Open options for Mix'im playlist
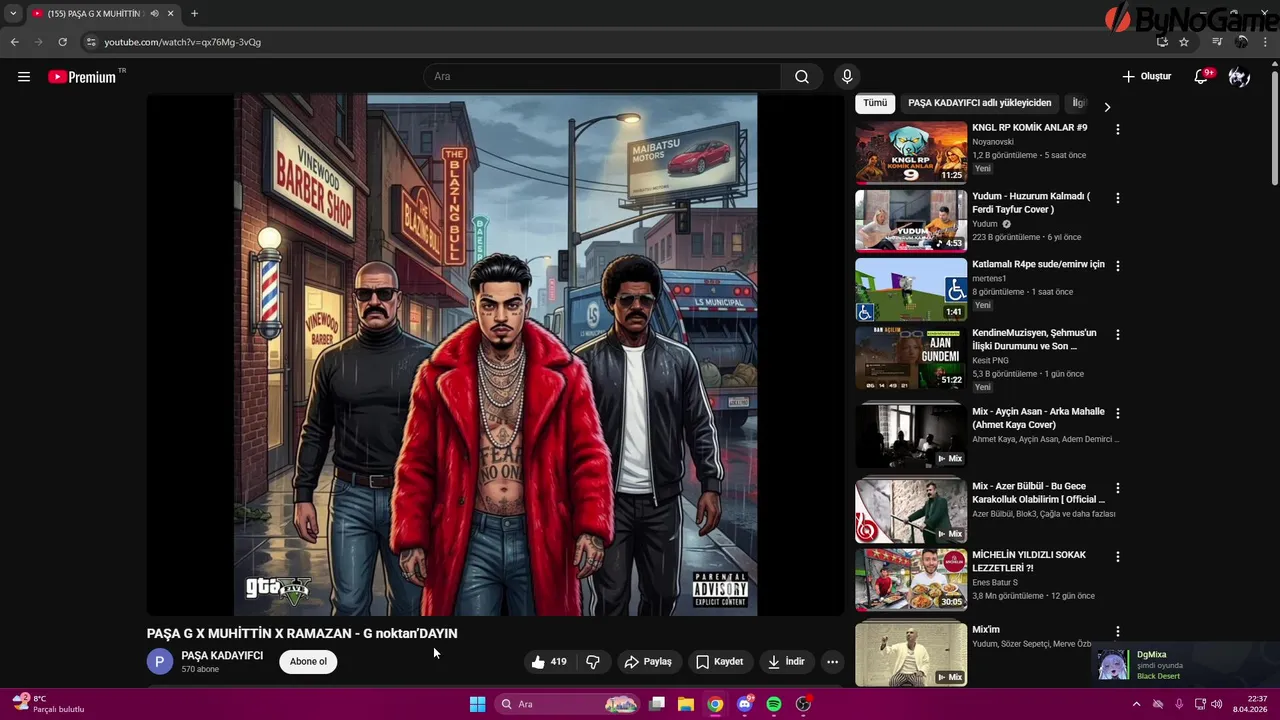 1118,632
